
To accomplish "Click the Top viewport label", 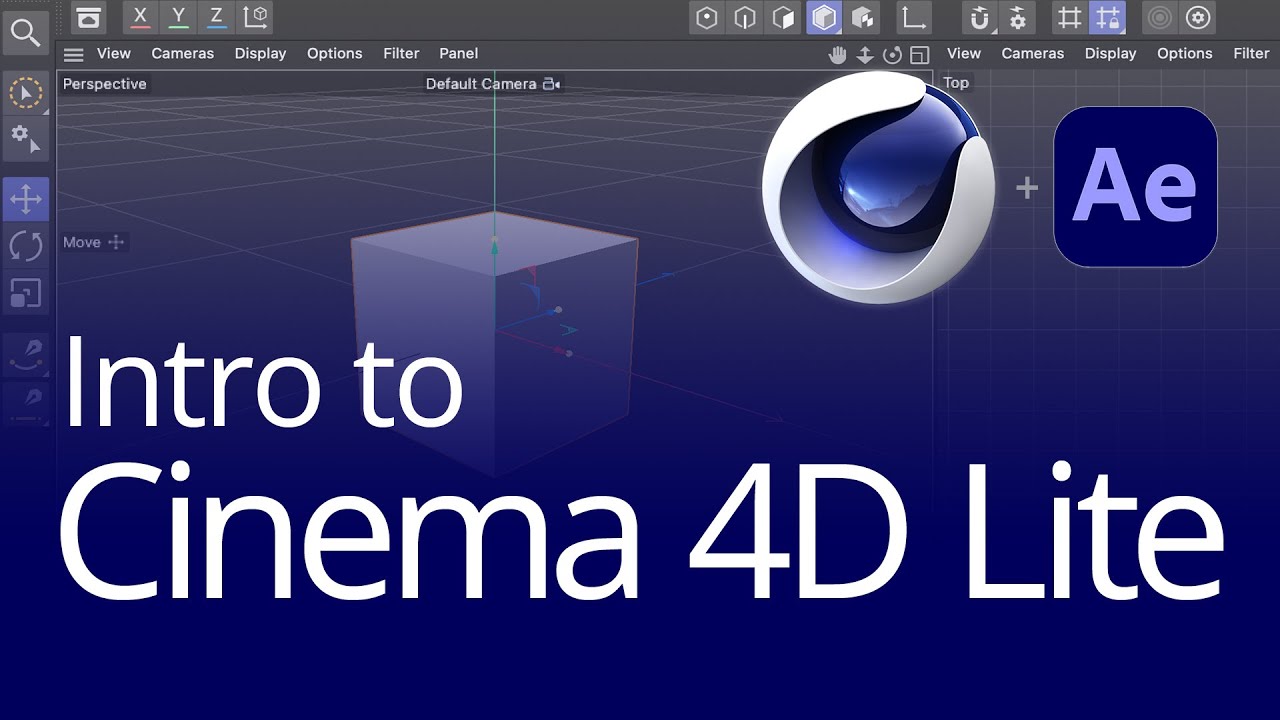I will click(x=956, y=83).
